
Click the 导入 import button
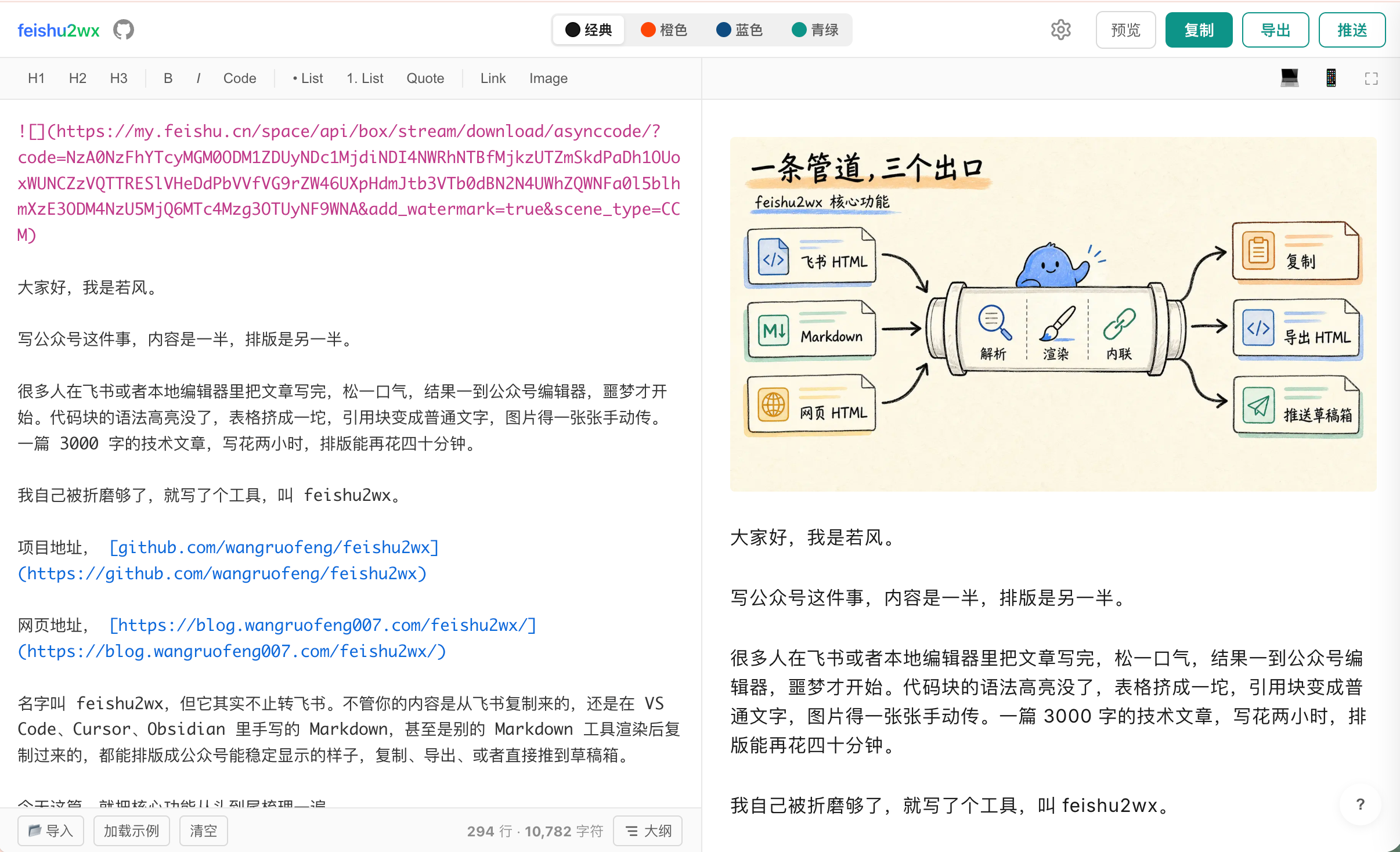50,831
